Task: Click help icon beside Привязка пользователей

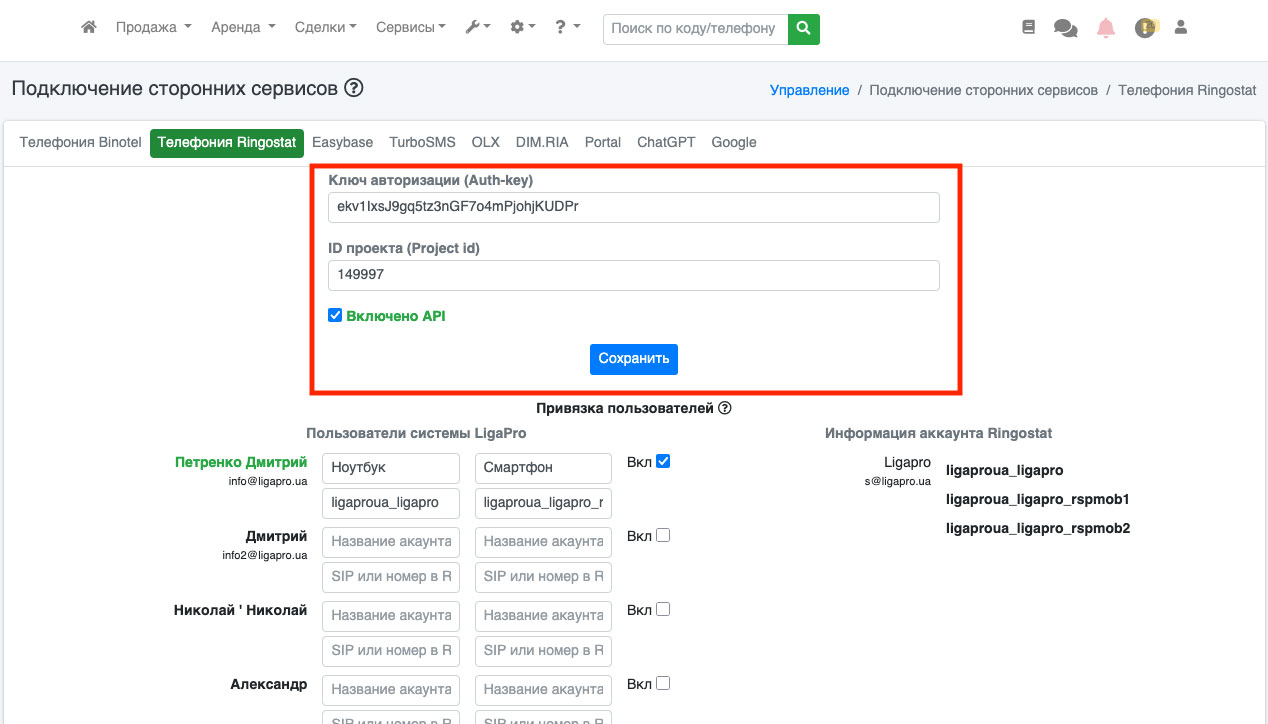Action: pos(725,408)
